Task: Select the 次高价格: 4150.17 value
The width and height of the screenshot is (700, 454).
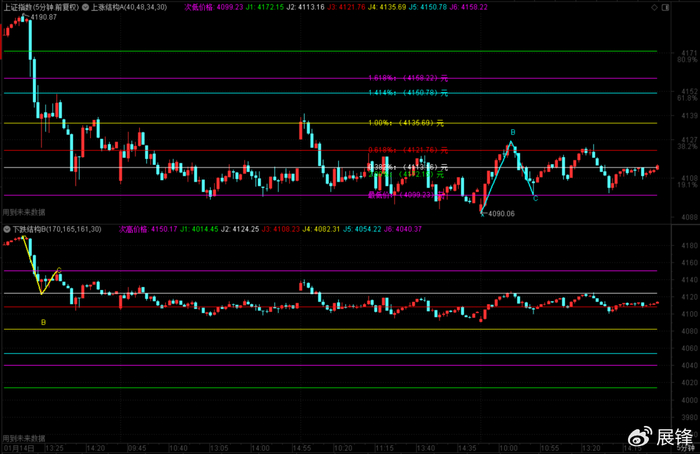Action: [148, 229]
